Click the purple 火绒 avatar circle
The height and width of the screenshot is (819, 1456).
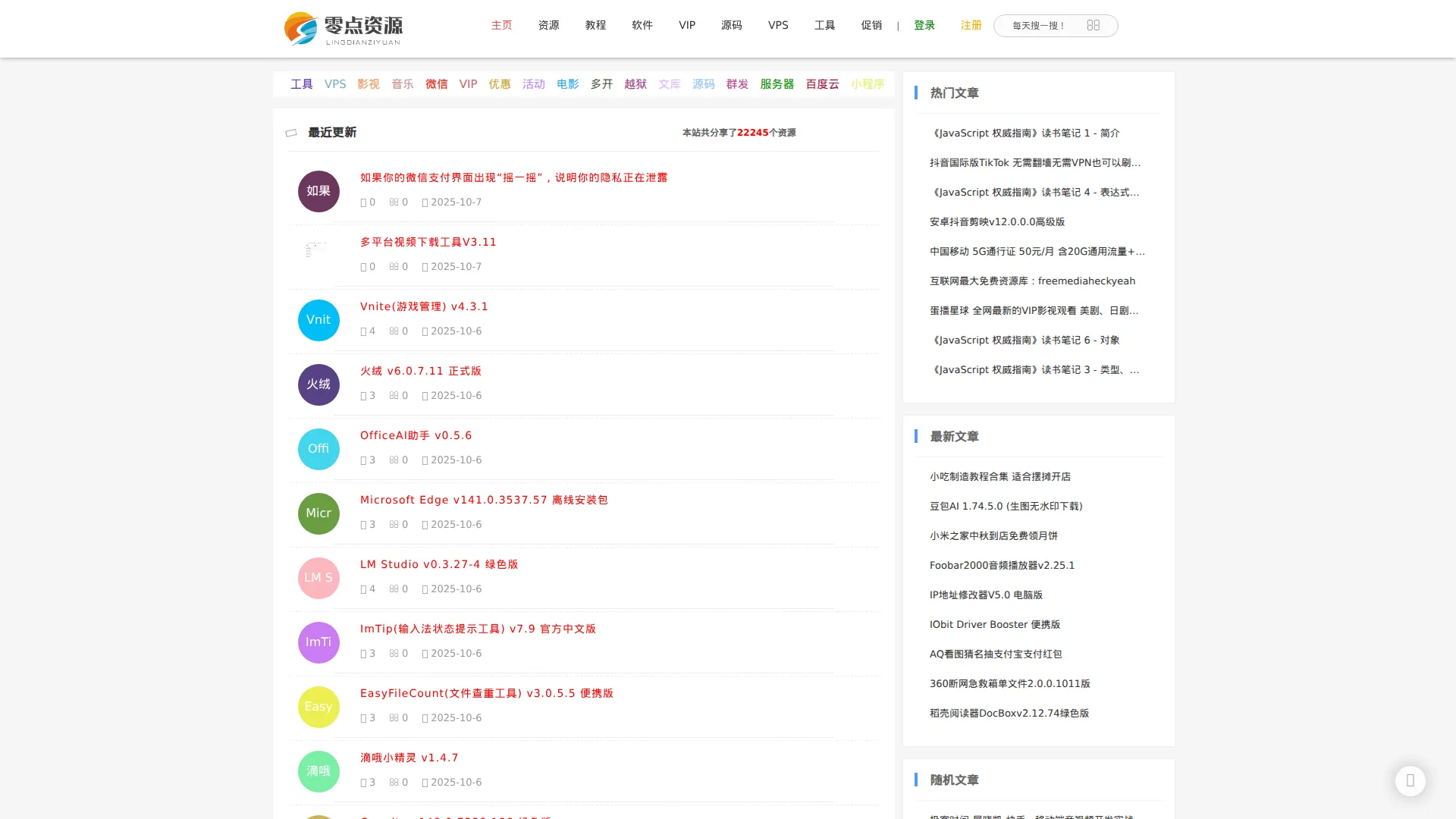click(x=318, y=384)
